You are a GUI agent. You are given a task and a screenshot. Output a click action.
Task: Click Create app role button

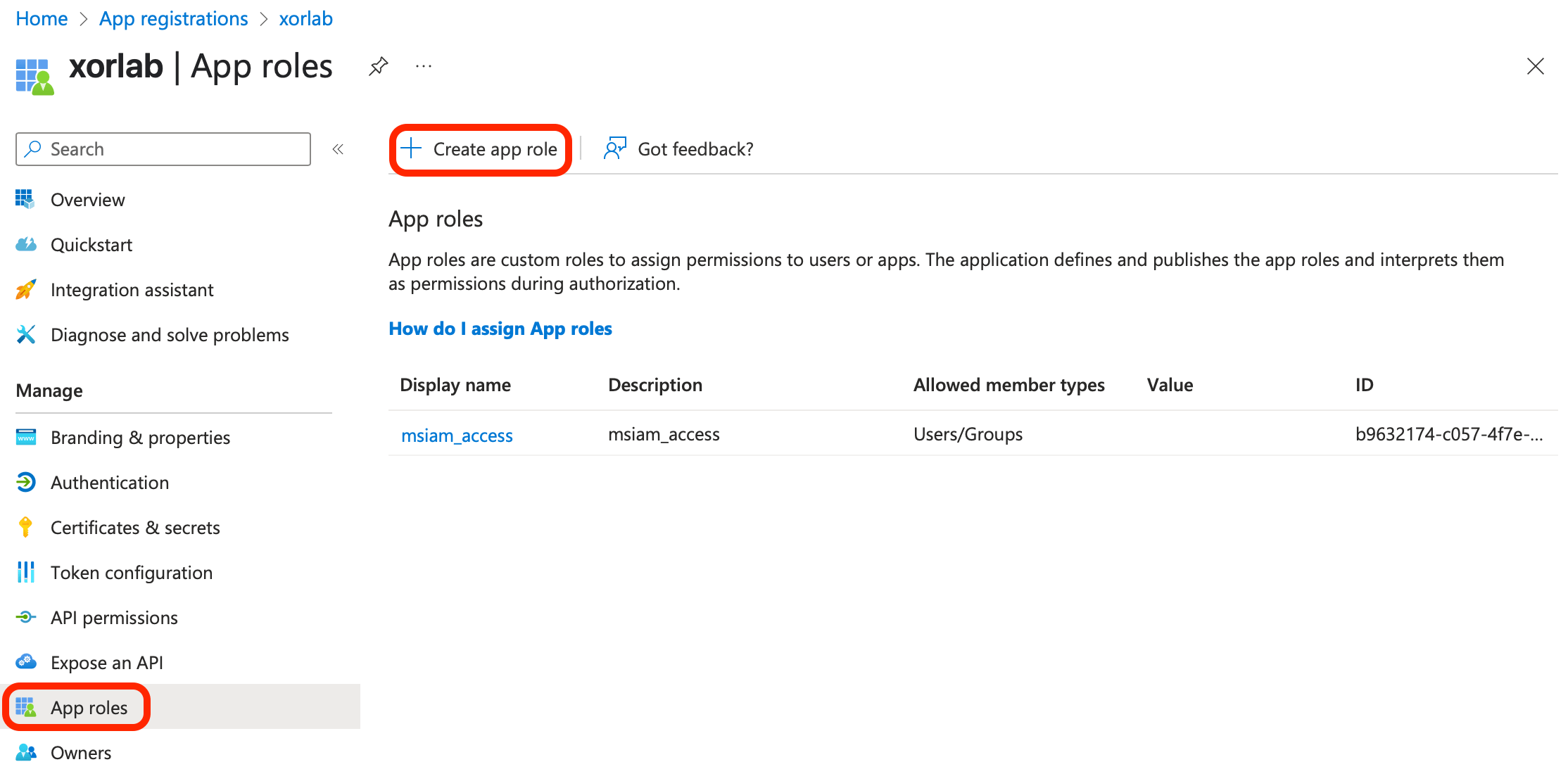pyautogui.click(x=481, y=149)
